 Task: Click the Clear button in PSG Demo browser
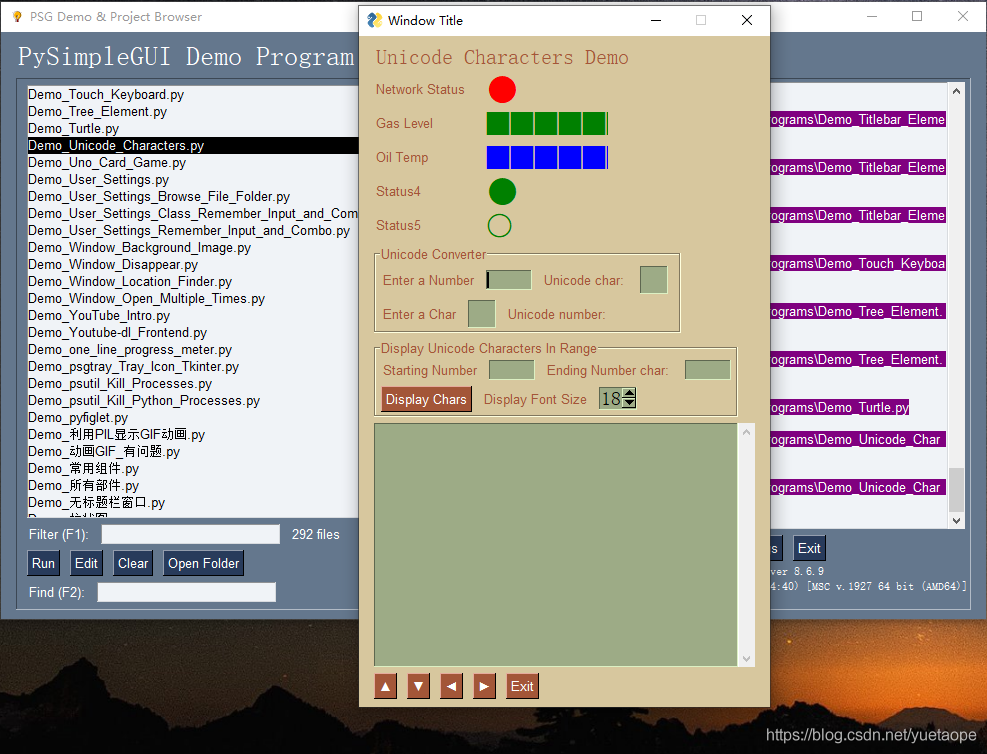pyautogui.click(x=133, y=563)
